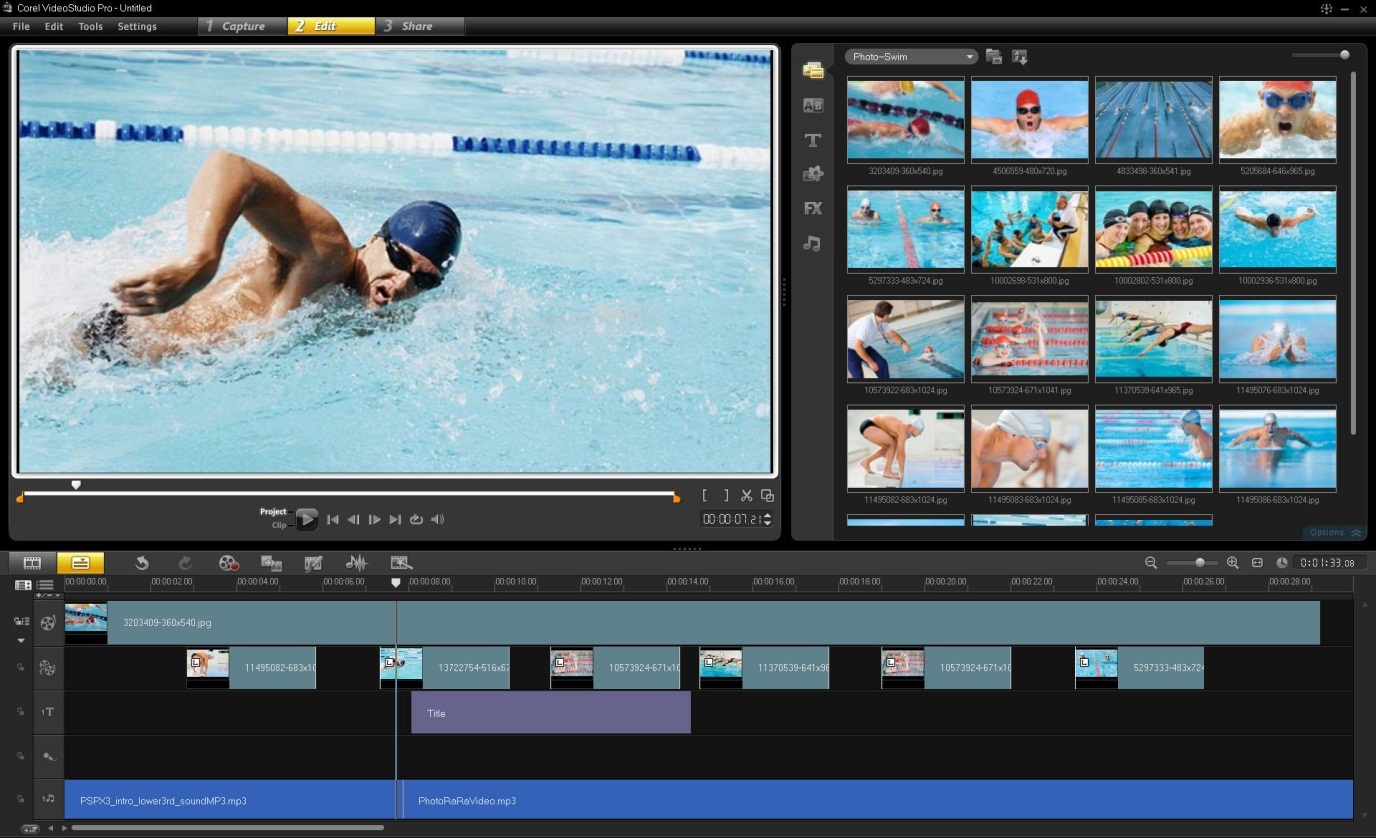Image resolution: width=1376 pixels, height=838 pixels.
Task: Toggle the Title track lock
Action: point(20,711)
